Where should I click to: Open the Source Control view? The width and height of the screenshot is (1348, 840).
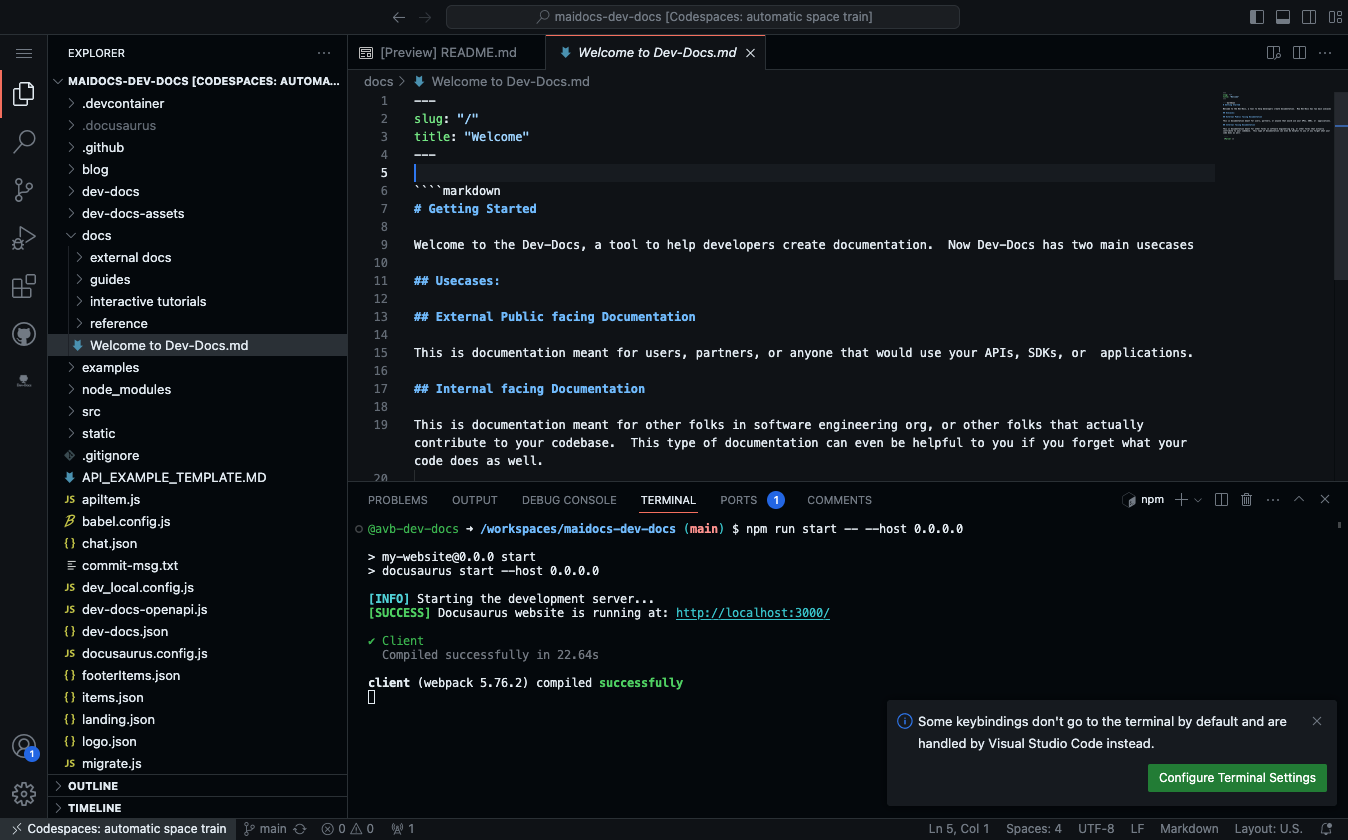(24, 190)
